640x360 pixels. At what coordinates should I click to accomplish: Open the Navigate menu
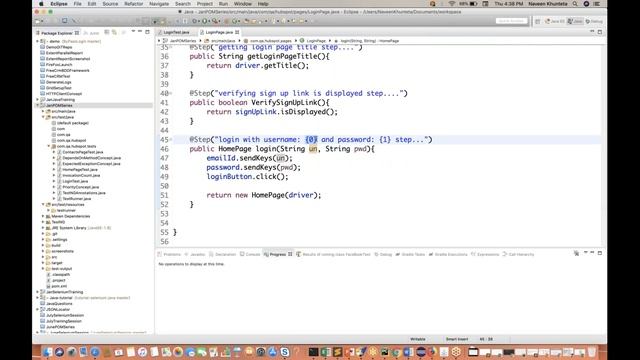point(159,4)
